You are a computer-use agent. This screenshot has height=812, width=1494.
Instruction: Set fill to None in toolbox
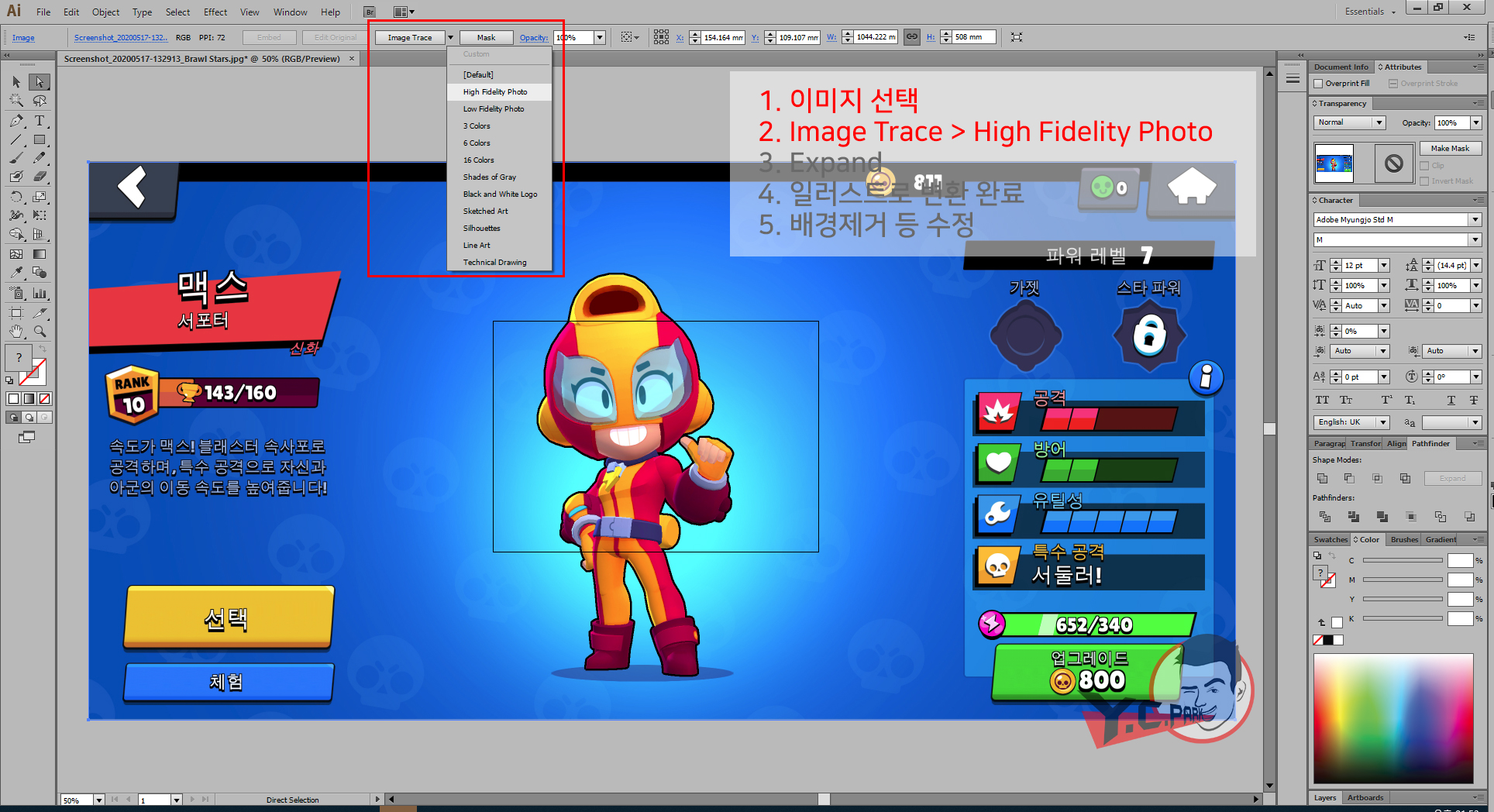45,398
